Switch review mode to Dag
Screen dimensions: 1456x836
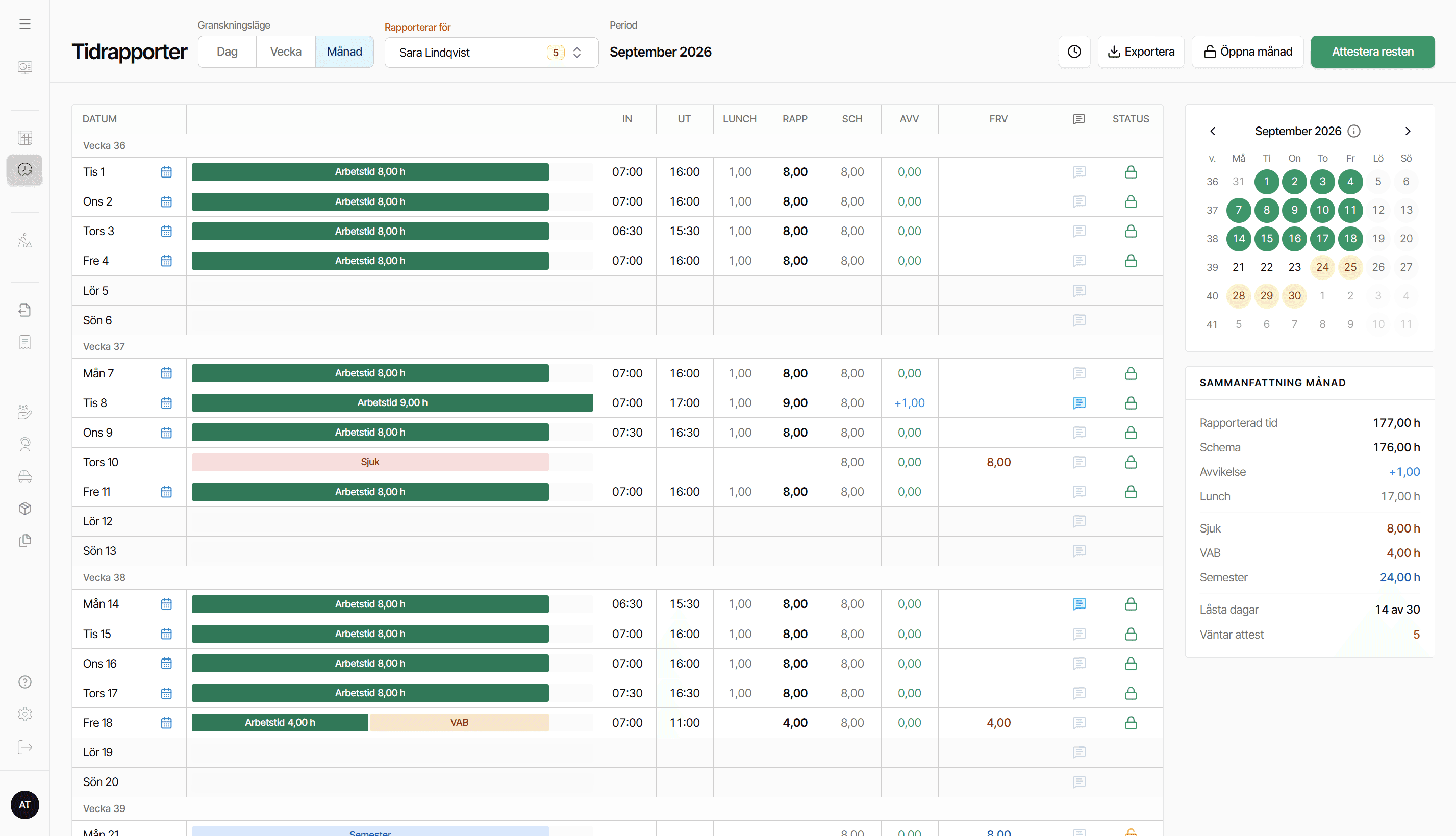coord(228,52)
